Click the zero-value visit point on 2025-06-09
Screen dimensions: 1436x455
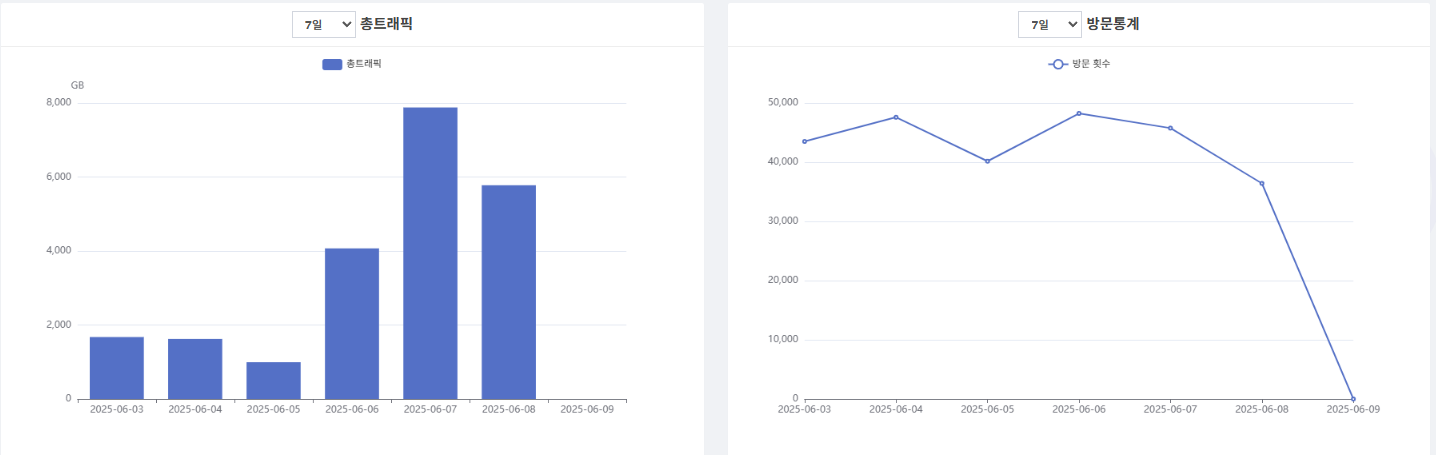[1353, 398]
